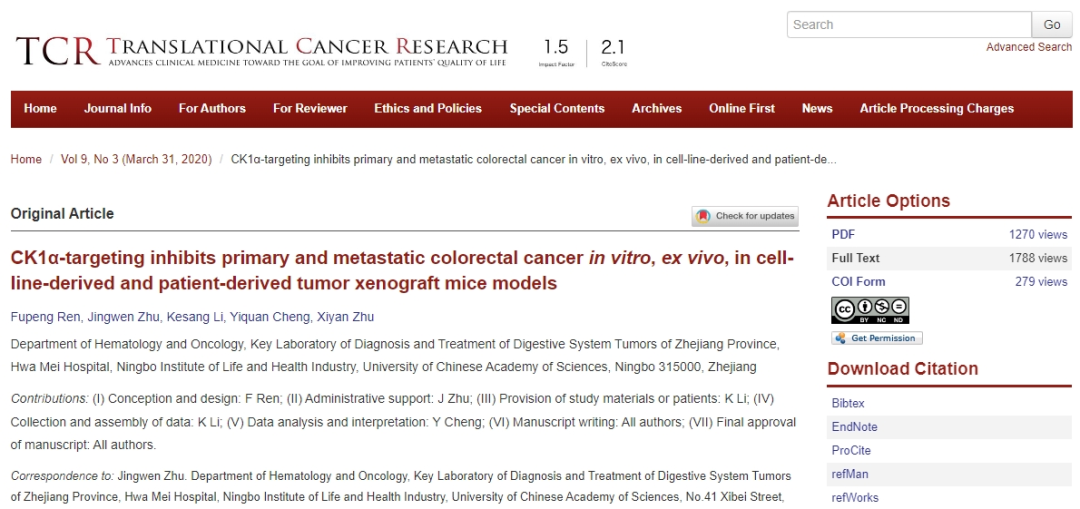The width and height of the screenshot is (1080, 509).
Task: Open the Archives menu item
Action: tap(656, 109)
